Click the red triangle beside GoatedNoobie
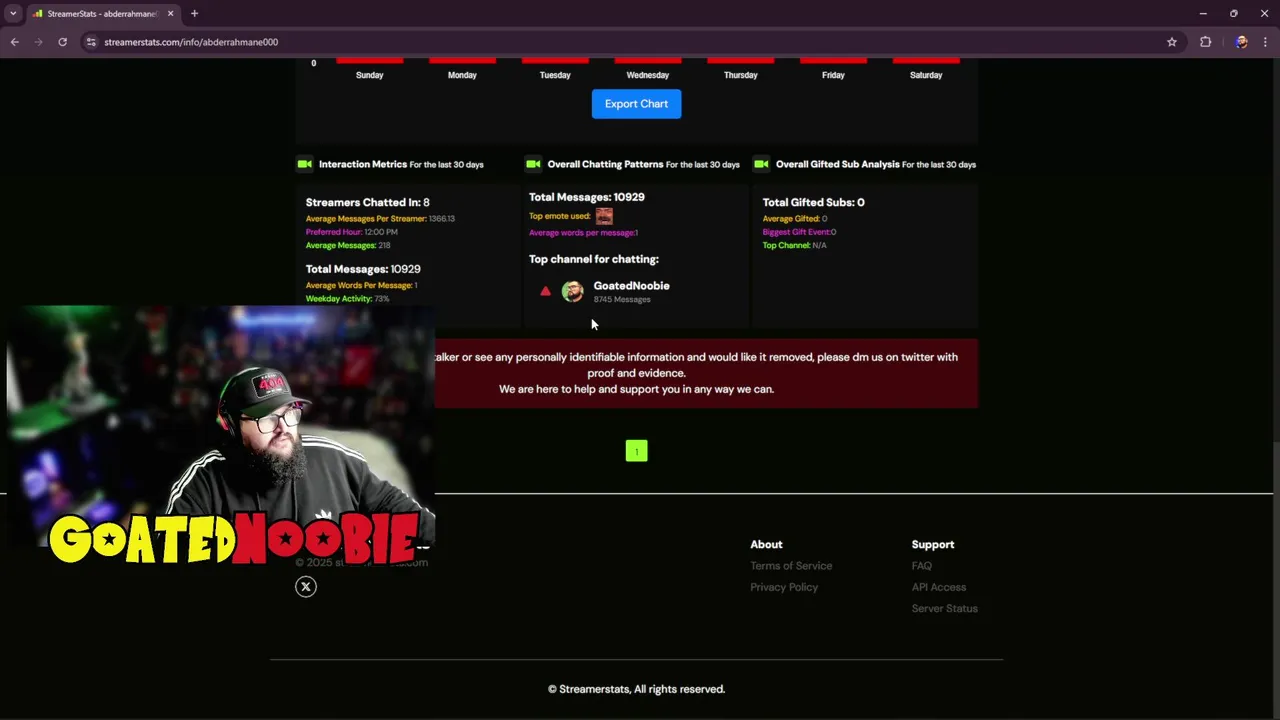Screen dimensions: 1280x720 point(545,291)
